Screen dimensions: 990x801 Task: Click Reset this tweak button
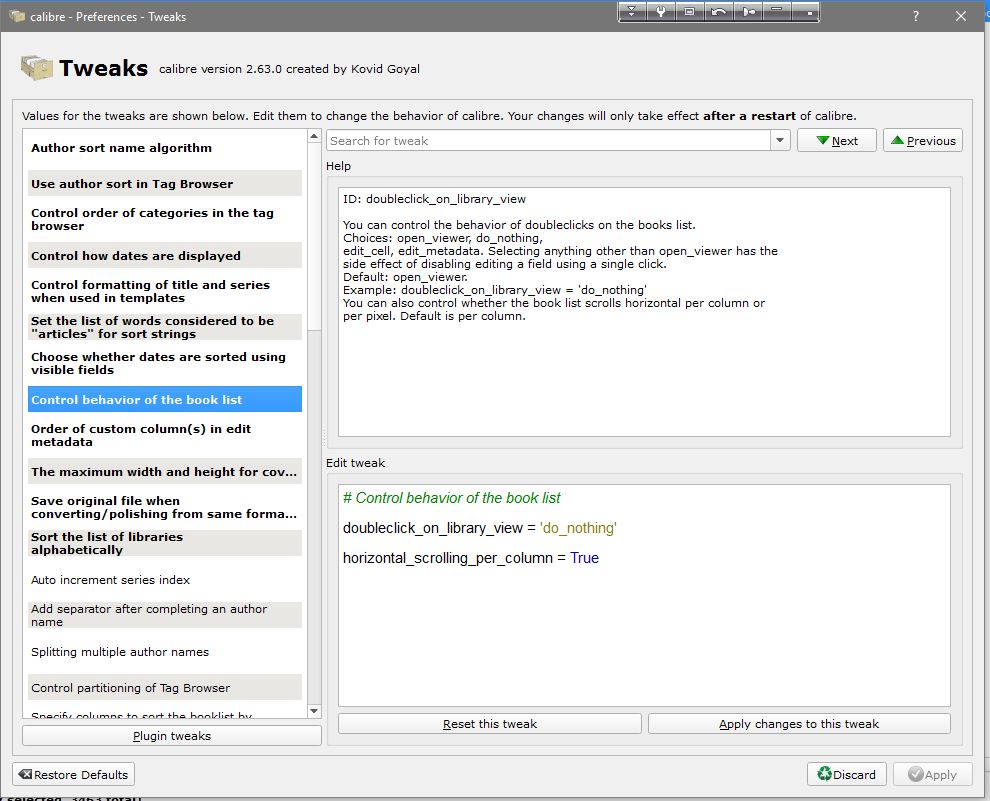490,724
